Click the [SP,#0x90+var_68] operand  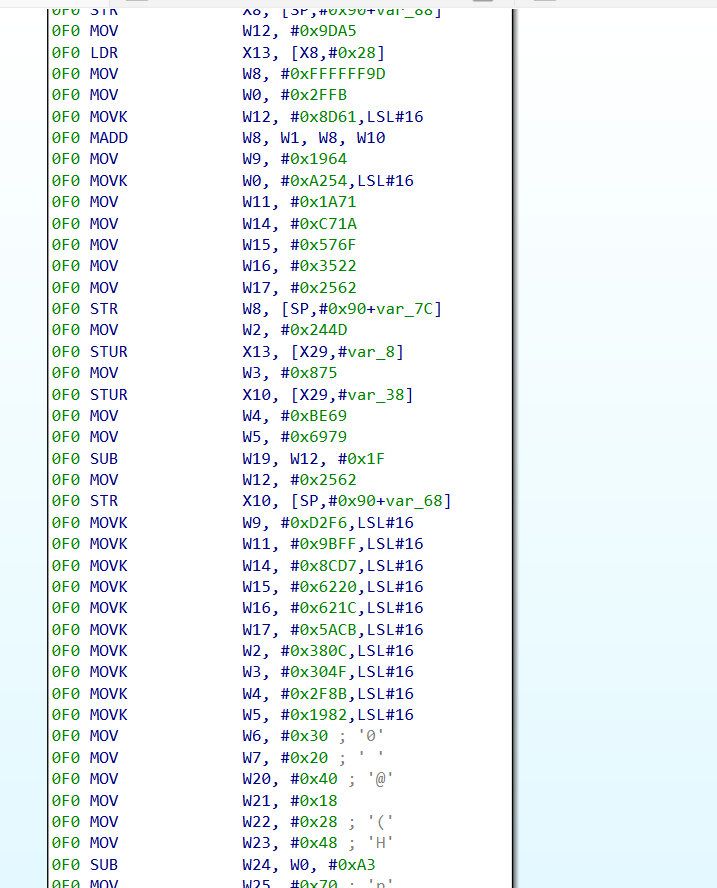coord(371,501)
